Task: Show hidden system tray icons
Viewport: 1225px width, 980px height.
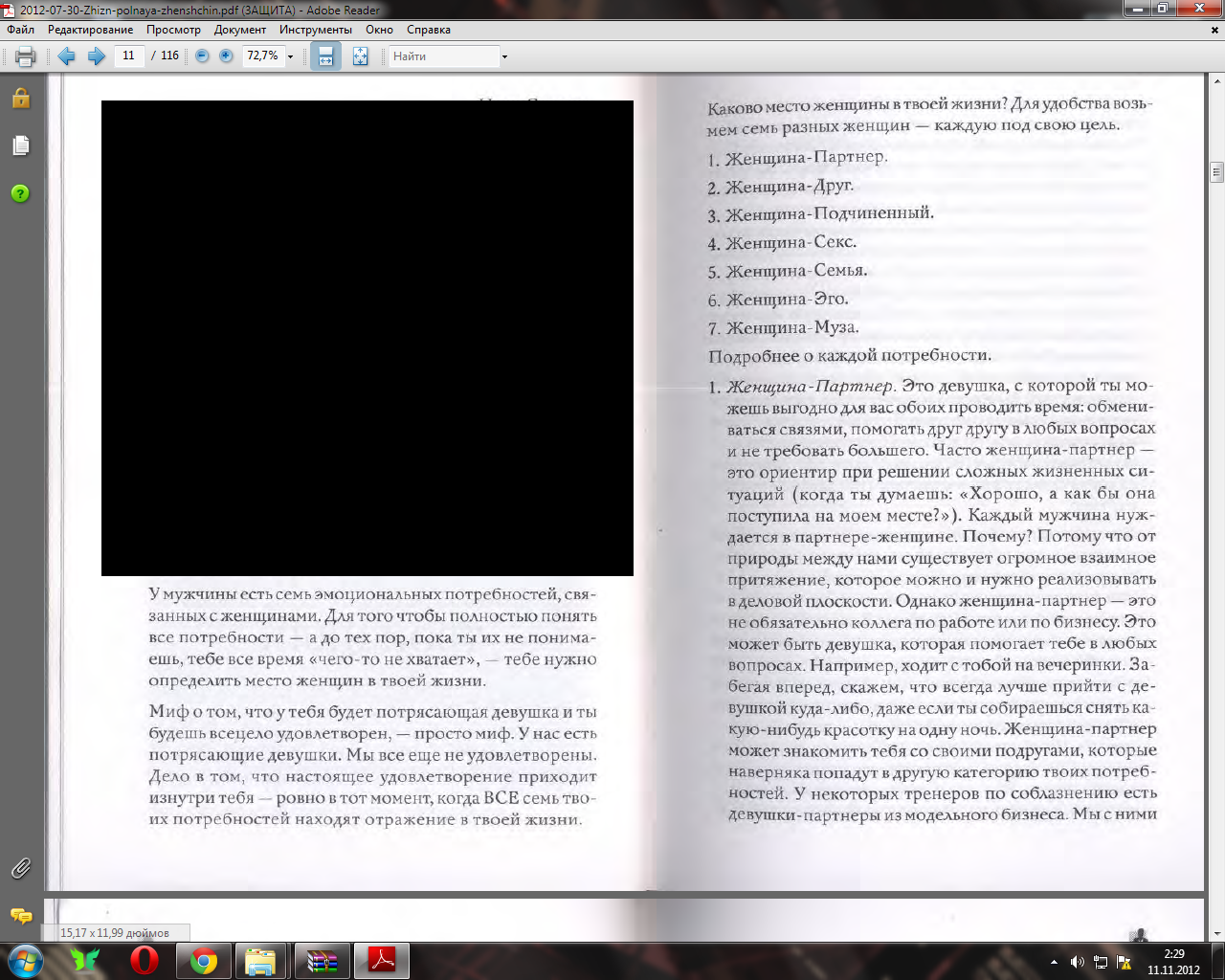Action: (x=1054, y=962)
